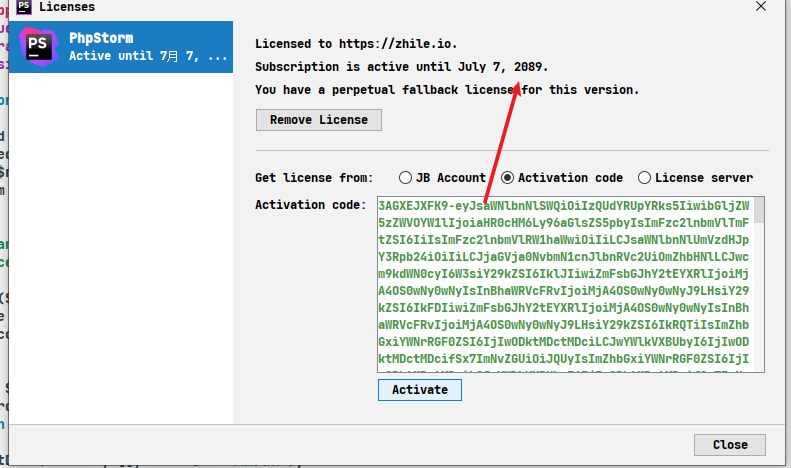Close the window with the X icon
This screenshot has height=468, width=791.
[x=761, y=7]
